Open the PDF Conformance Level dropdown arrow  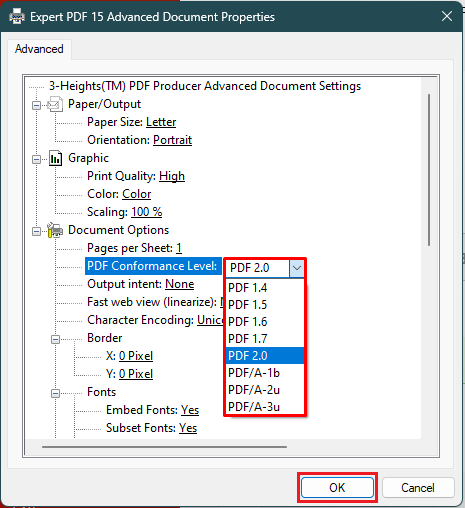click(x=296, y=268)
